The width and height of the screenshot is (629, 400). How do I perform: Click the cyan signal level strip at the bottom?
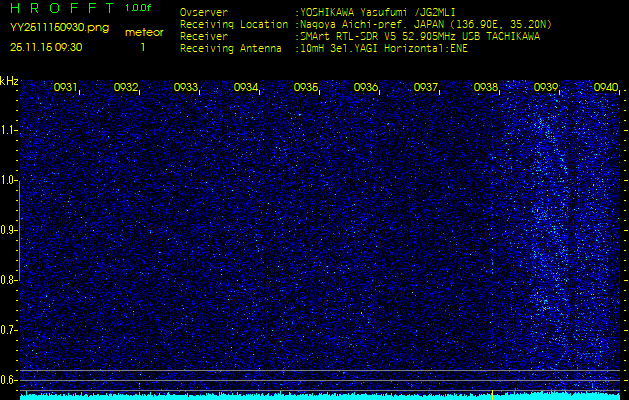pyautogui.click(x=320, y=396)
